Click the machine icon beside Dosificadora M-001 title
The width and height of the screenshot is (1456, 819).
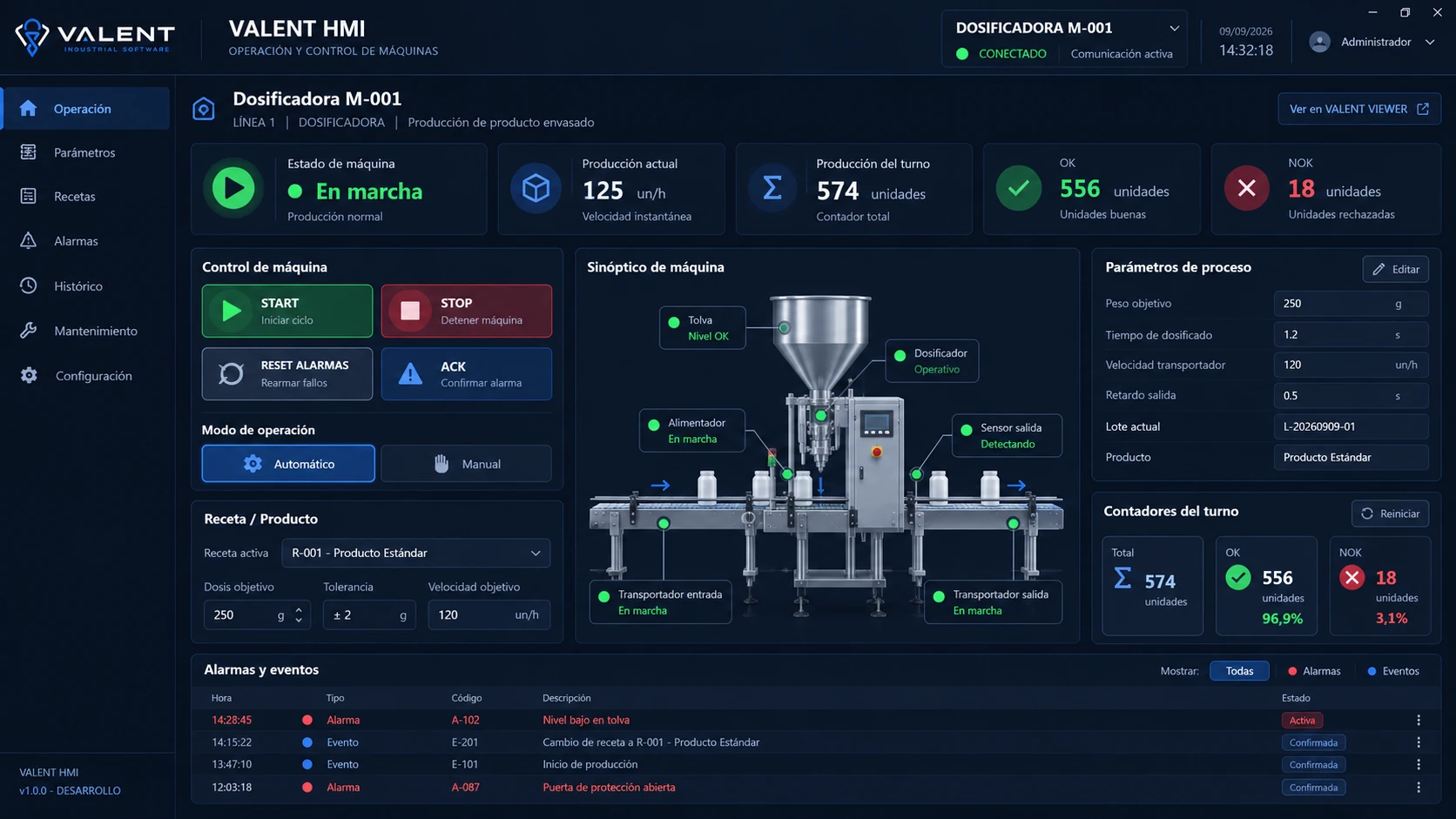click(x=203, y=109)
